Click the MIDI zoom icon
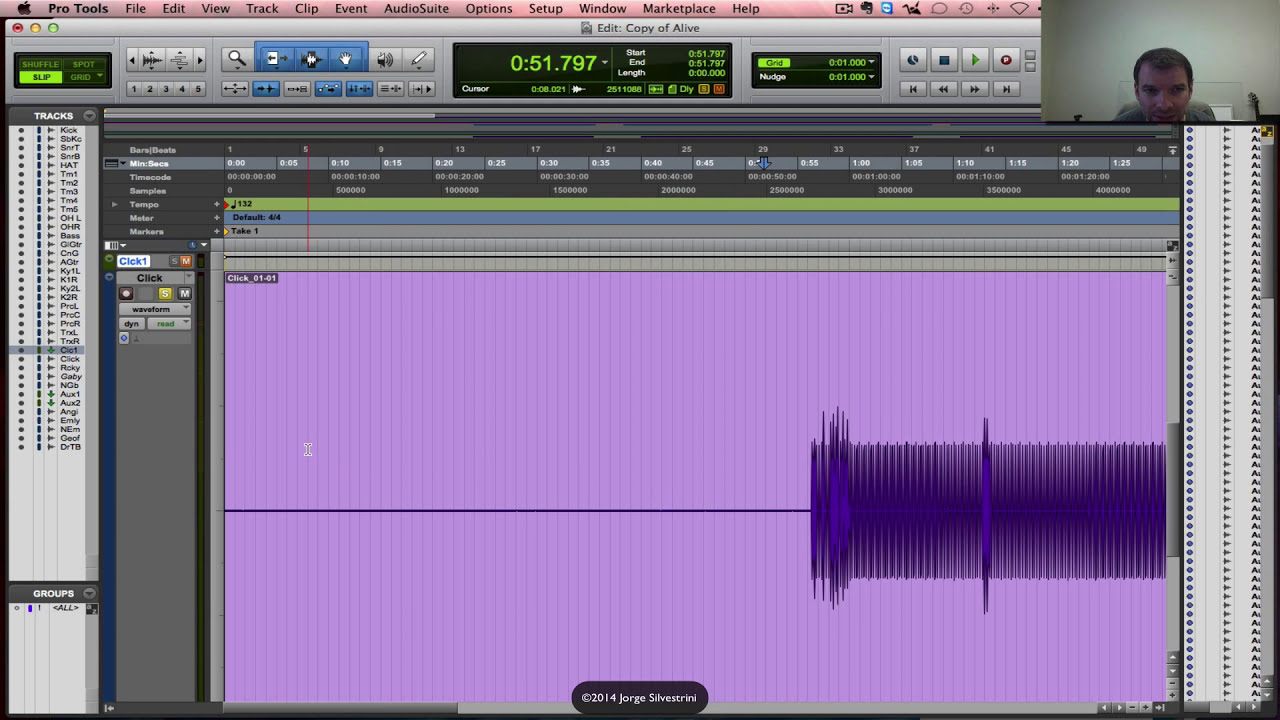 [178, 60]
